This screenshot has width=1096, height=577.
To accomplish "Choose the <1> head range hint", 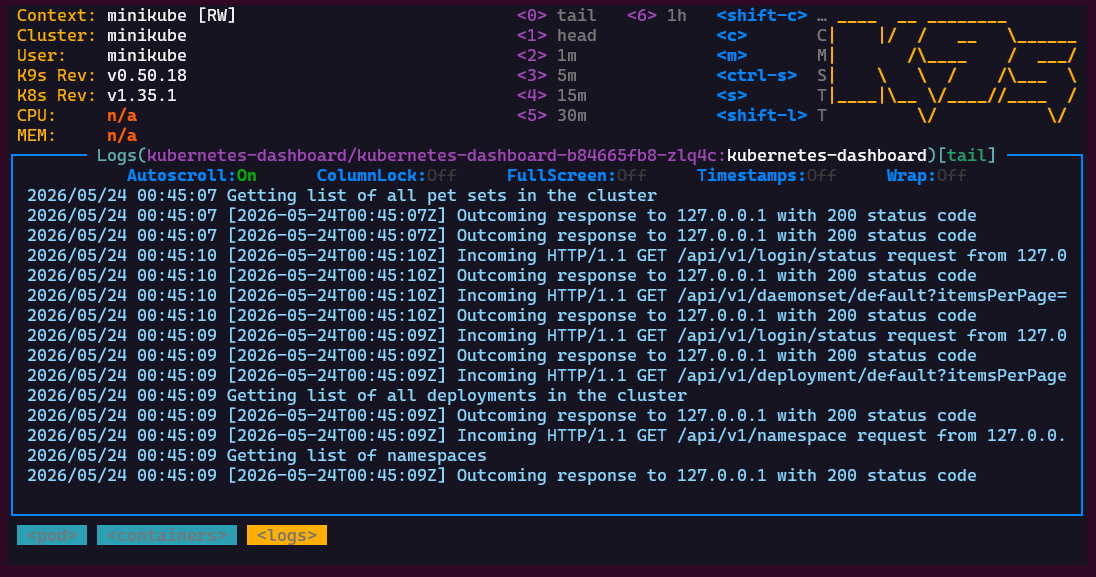I will point(556,36).
